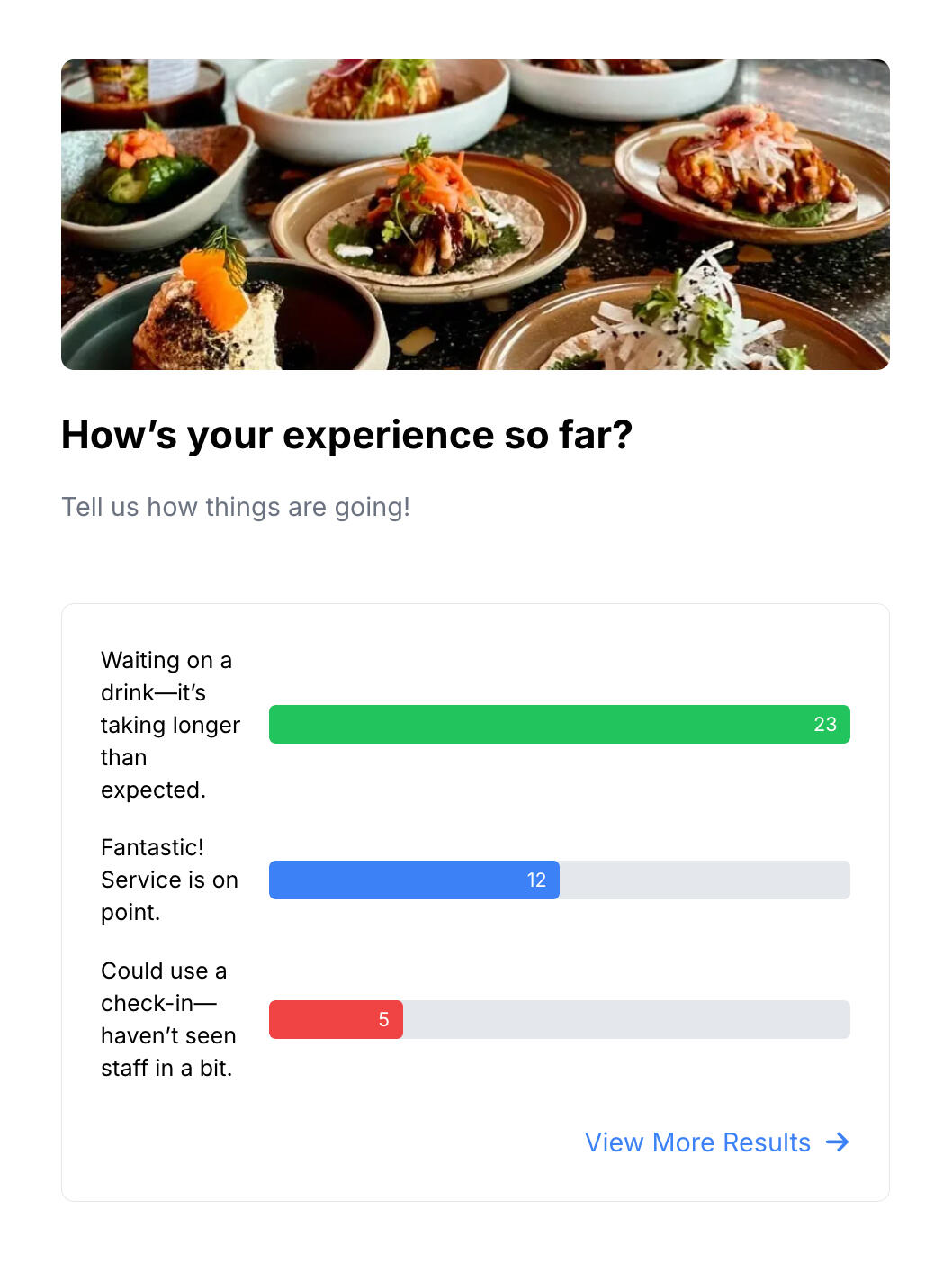Click the "Tell us how things are going!" subtitle
Viewport: 952px width, 1273px height.
pyautogui.click(x=236, y=507)
